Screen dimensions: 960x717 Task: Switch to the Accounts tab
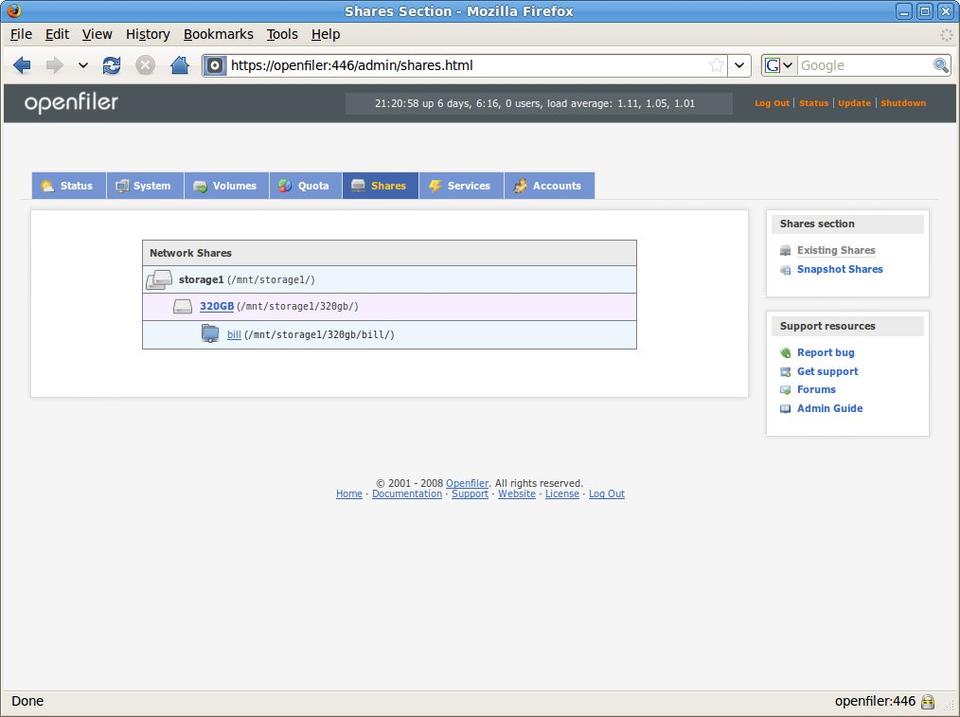point(548,186)
